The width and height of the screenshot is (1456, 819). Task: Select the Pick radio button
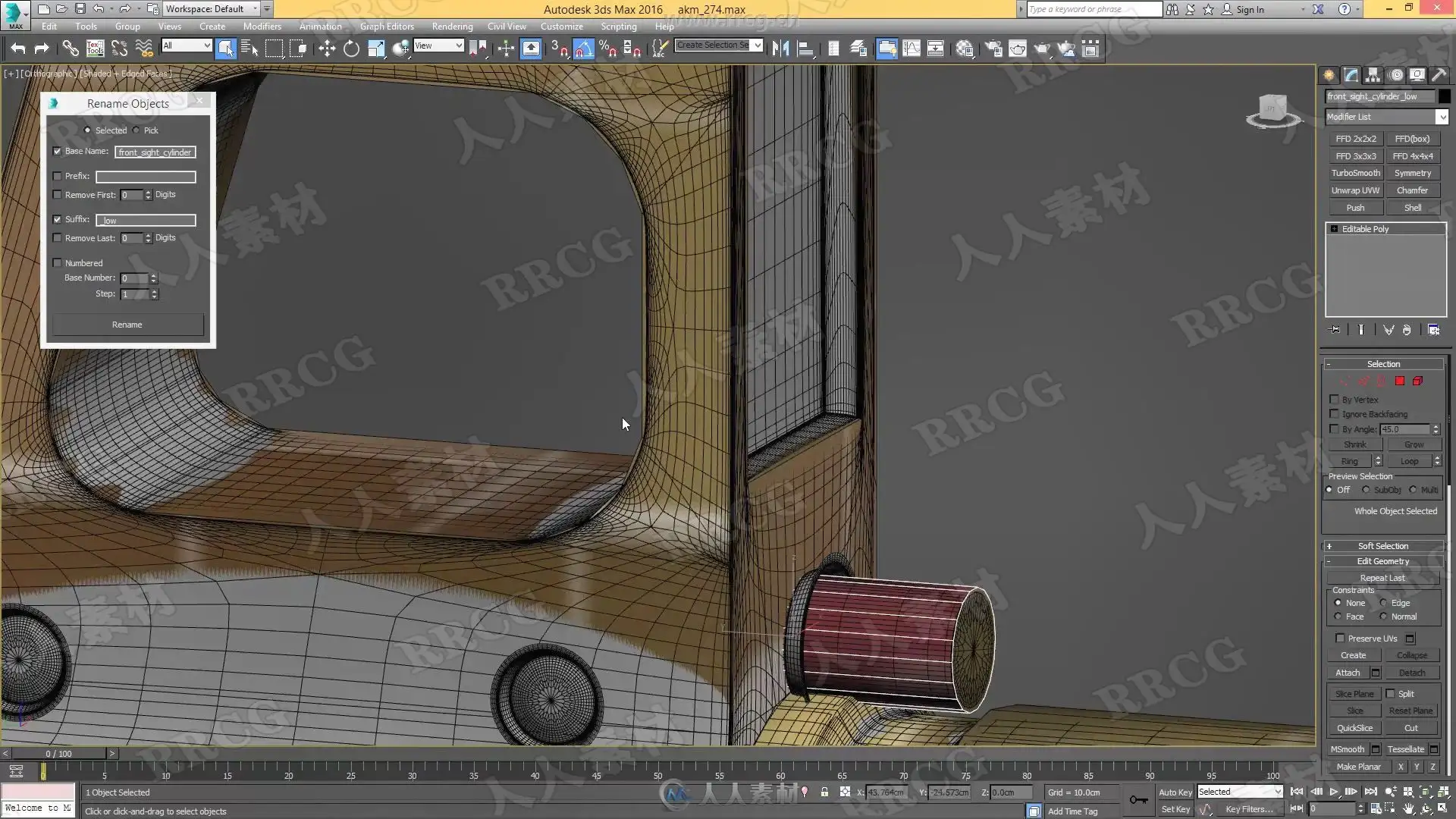(x=136, y=130)
